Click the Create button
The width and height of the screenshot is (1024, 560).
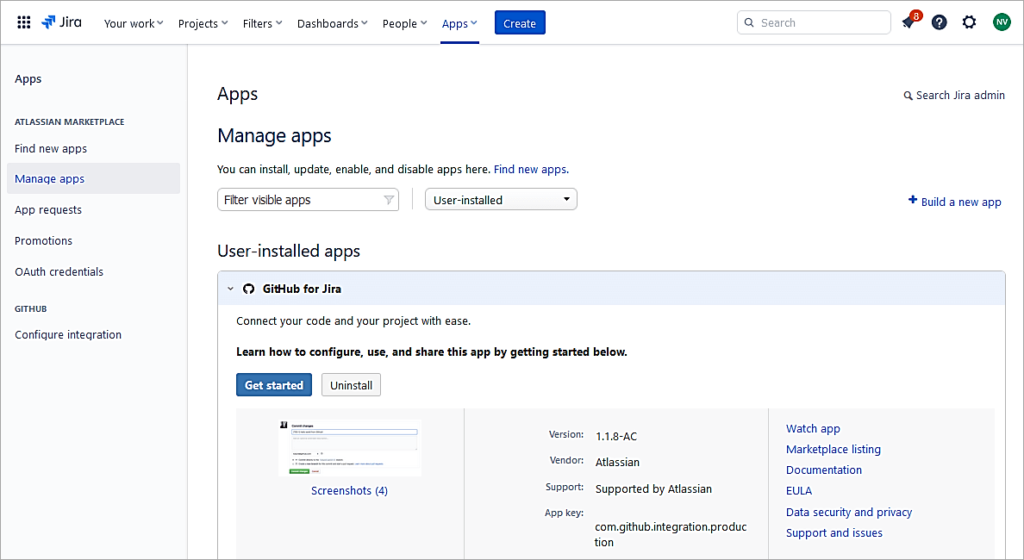point(520,23)
